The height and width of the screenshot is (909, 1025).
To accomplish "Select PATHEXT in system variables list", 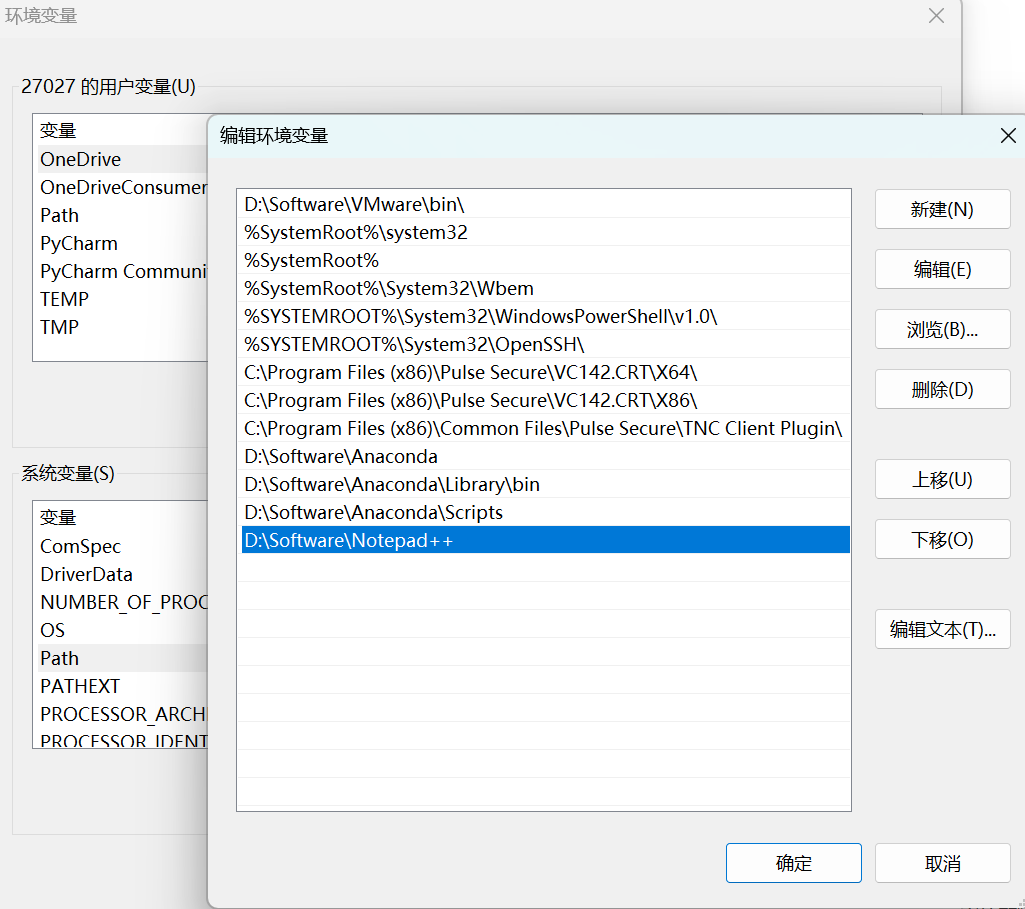I will point(80,686).
